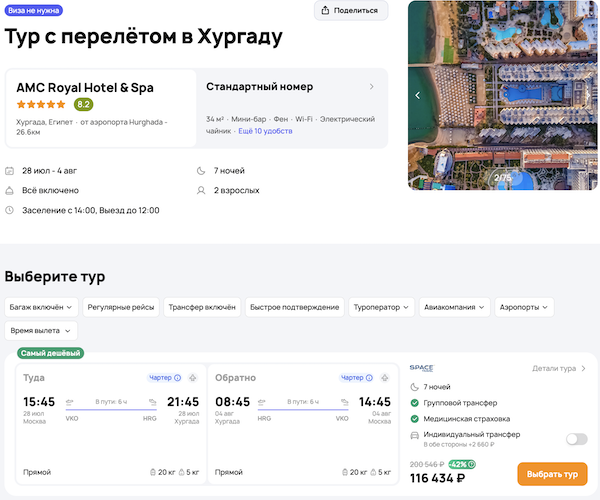Viewport: 600px width, 500px height.
Task: Select the Быстрое подтверждение filter chip
Action: [292, 307]
